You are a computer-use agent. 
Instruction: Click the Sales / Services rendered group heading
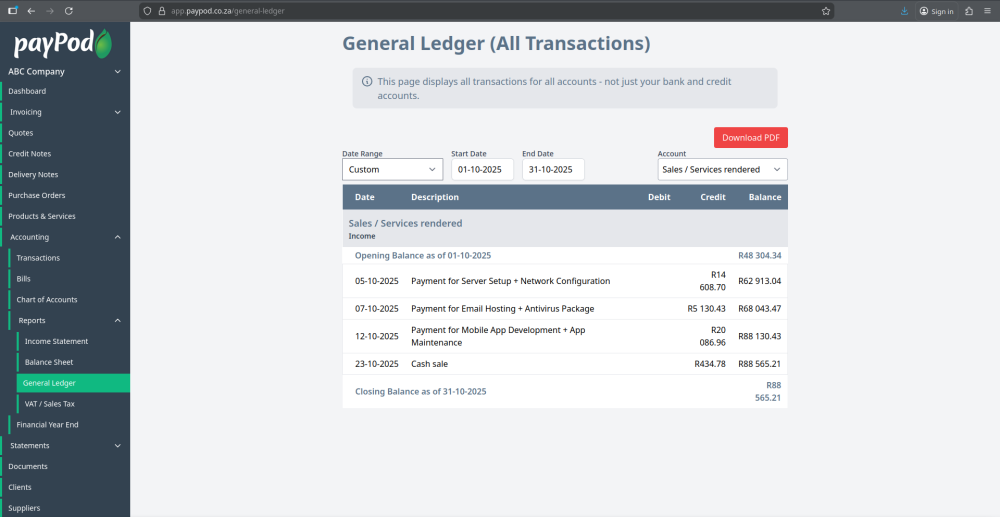[405, 223]
